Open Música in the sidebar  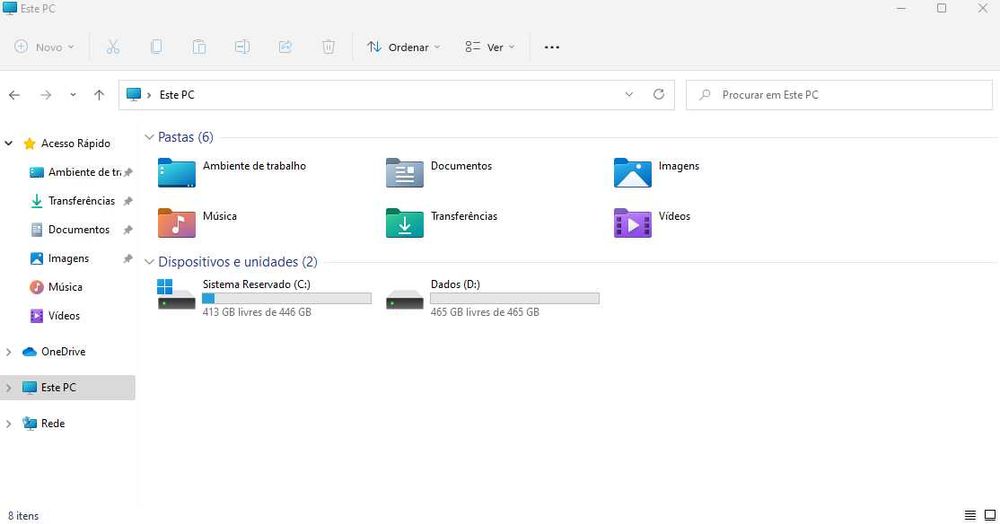click(56, 287)
